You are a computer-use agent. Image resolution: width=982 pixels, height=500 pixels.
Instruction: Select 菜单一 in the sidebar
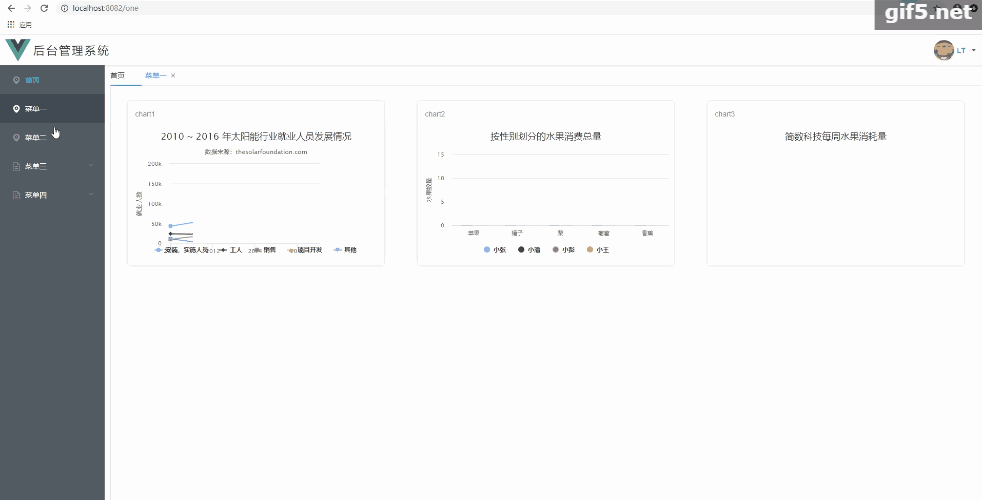[x=53, y=109]
